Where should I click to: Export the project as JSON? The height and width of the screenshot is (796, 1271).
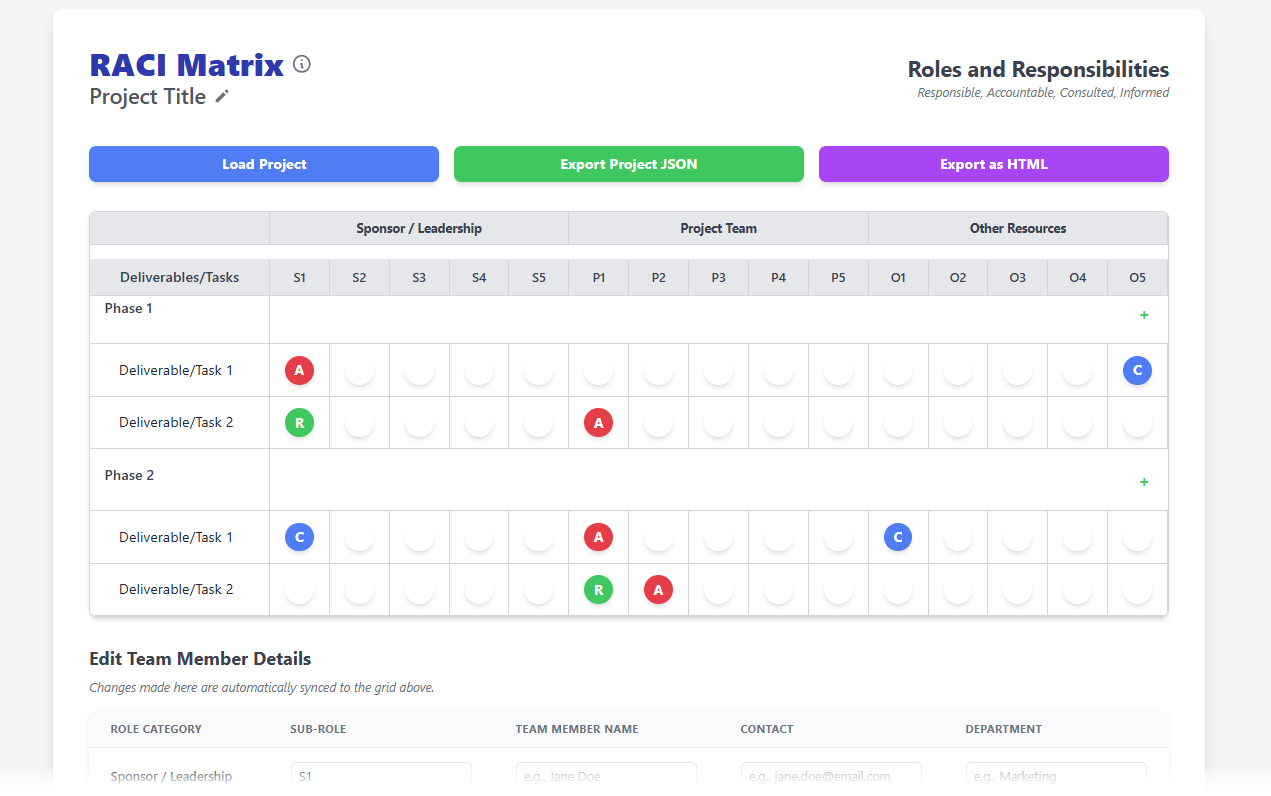628,164
